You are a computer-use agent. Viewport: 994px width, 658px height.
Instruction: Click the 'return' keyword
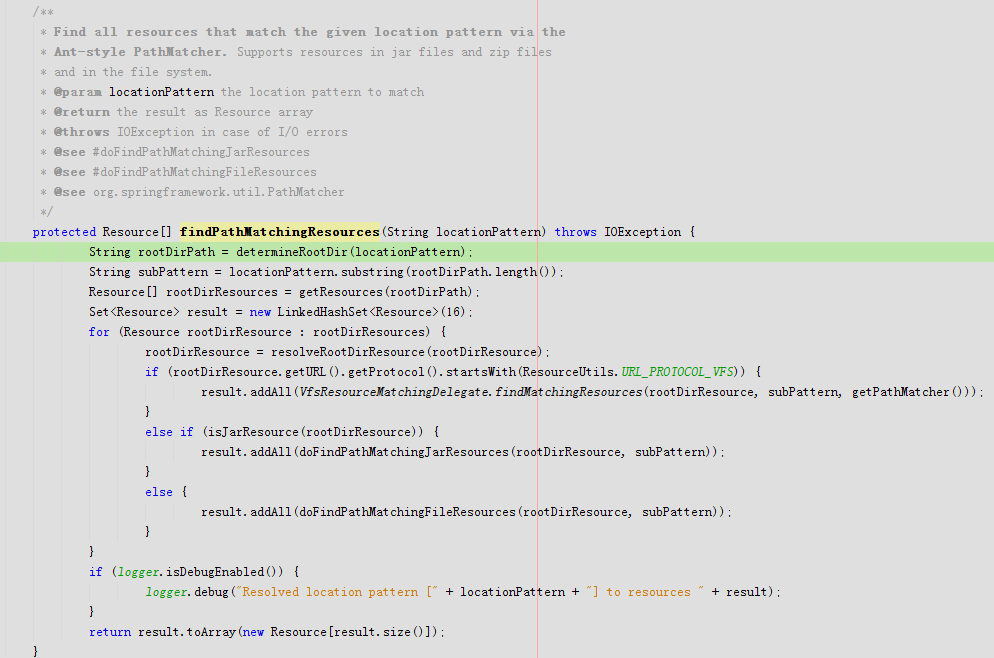(110, 632)
